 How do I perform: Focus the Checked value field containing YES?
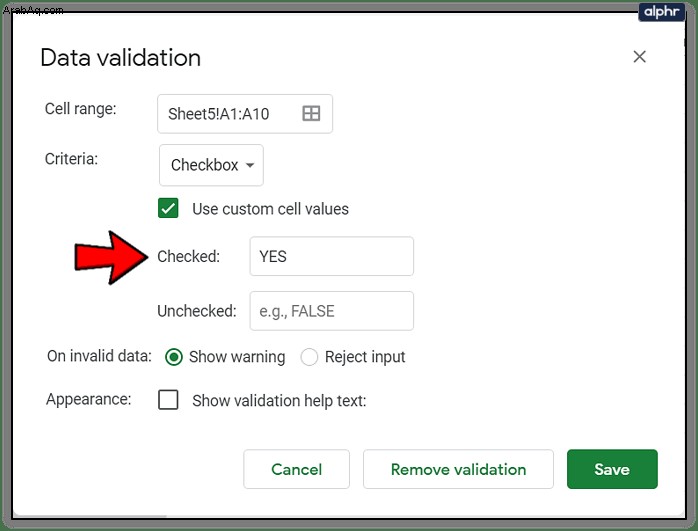point(332,256)
